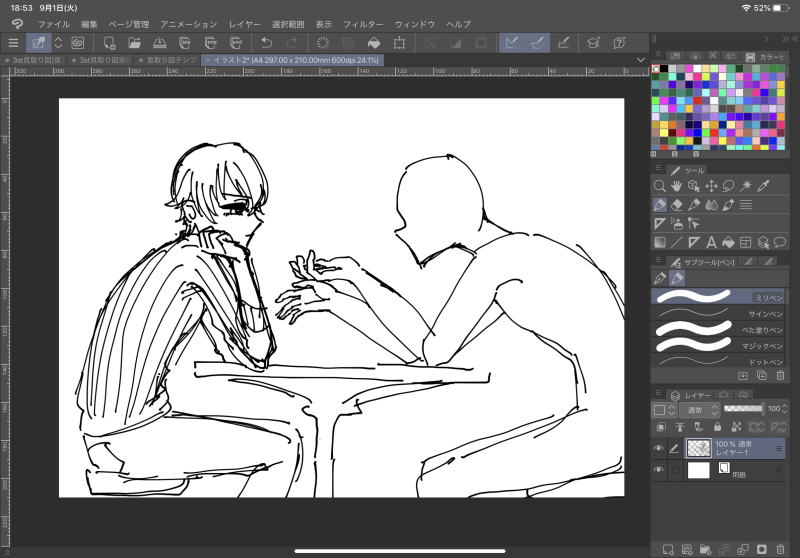The image size is (800, 558).
Task: Click the Clear selection dotted circle icon
Action: tap(323, 43)
